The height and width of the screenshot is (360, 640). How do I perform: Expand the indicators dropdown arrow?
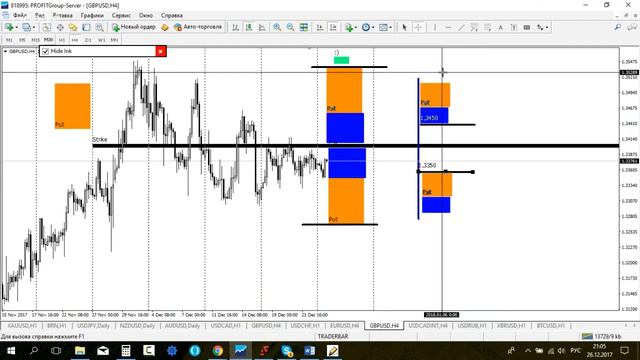356,27
